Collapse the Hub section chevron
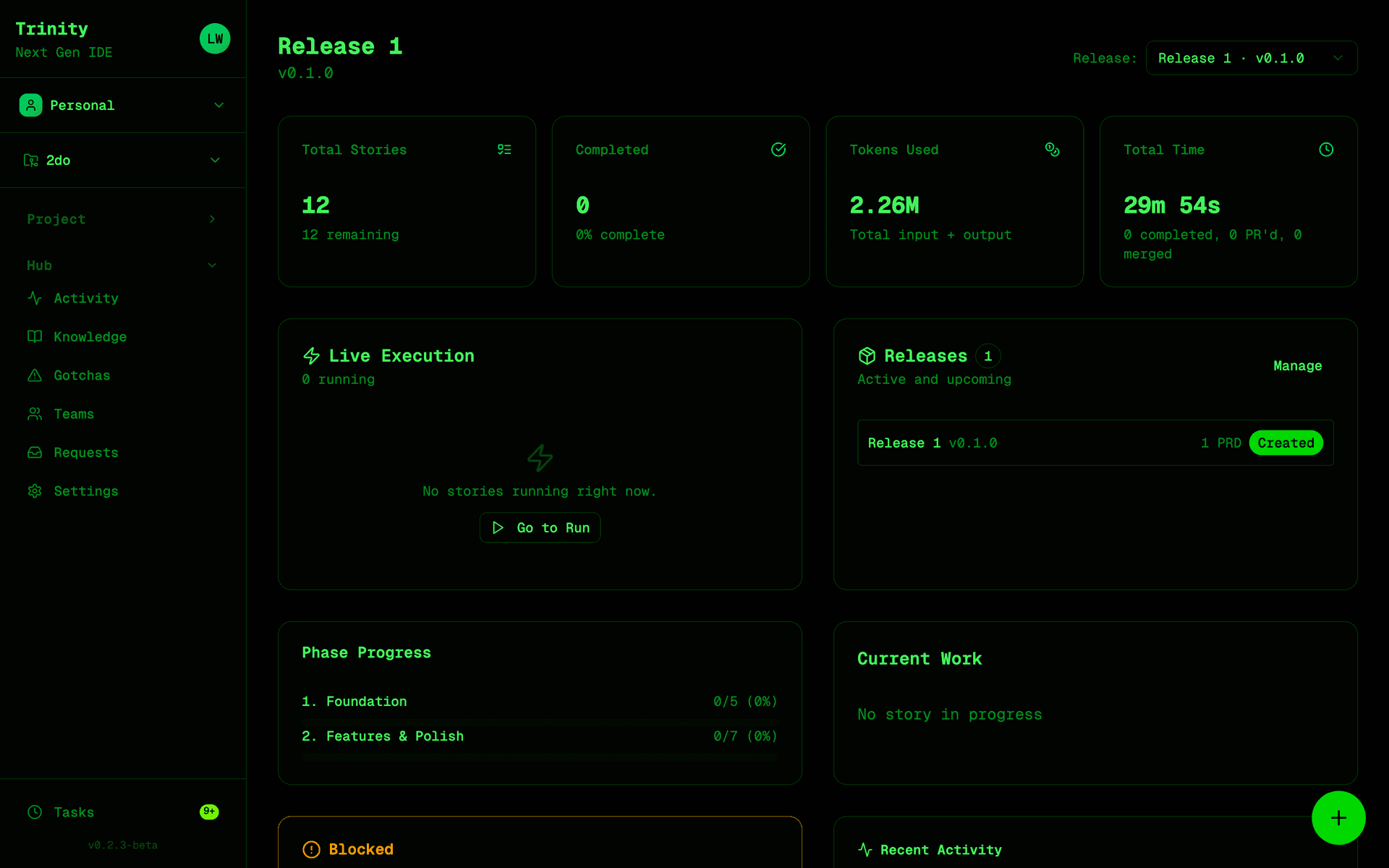The height and width of the screenshot is (868, 1389). tap(212, 265)
